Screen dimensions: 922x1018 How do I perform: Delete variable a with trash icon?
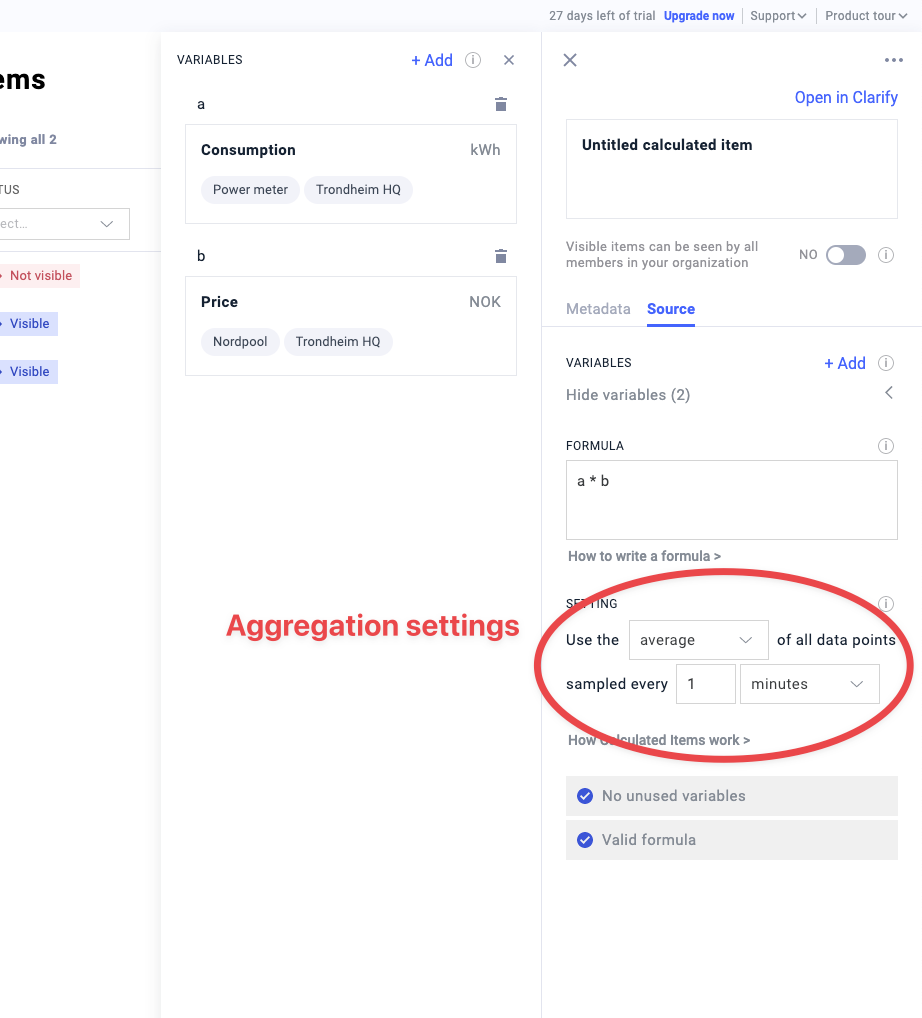pyautogui.click(x=501, y=104)
